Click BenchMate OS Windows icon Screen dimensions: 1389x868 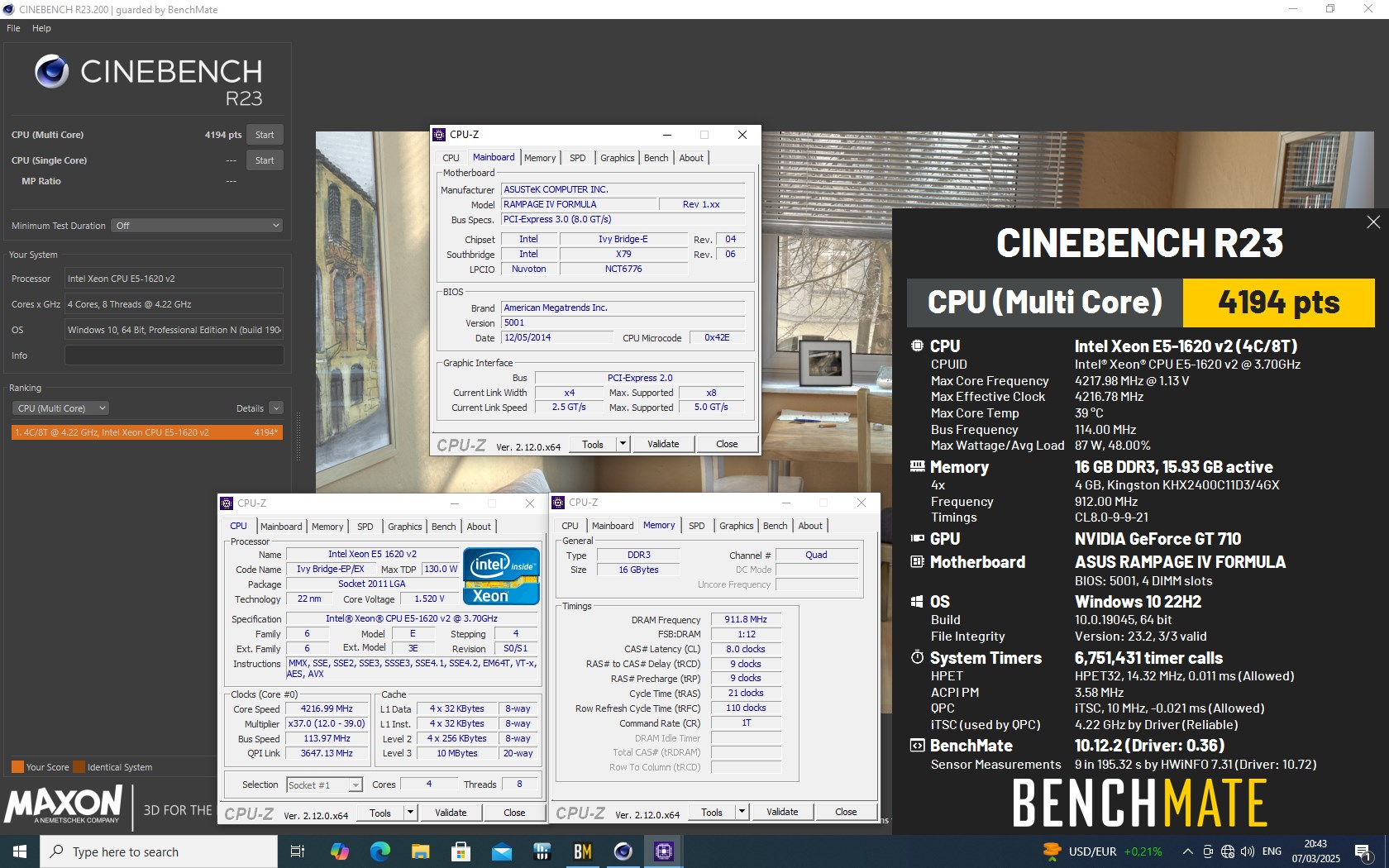[917, 602]
